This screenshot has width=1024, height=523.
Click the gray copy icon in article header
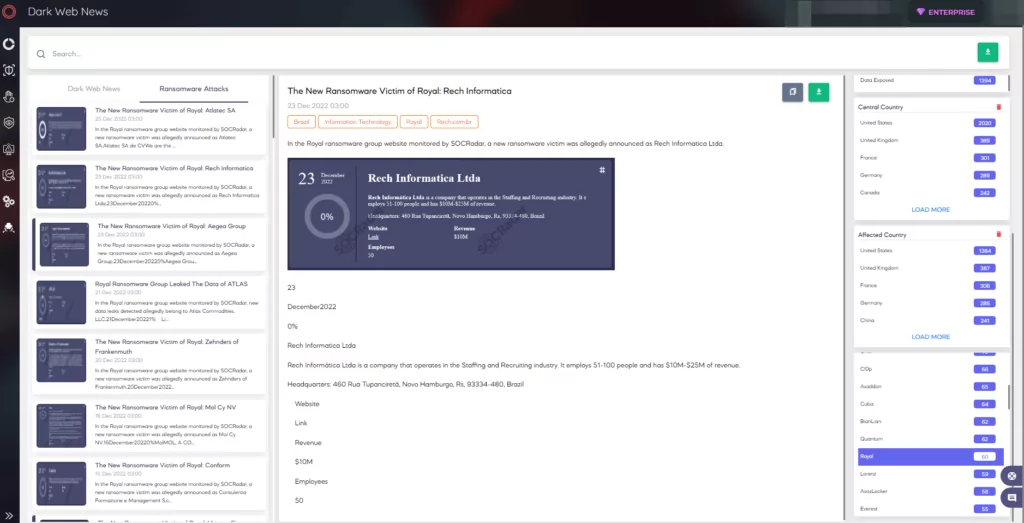[x=792, y=92]
